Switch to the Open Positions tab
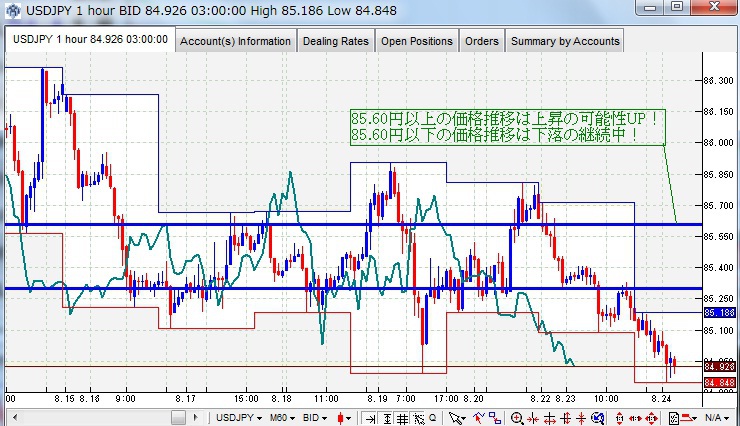The image size is (740, 426). [x=417, y=41]
